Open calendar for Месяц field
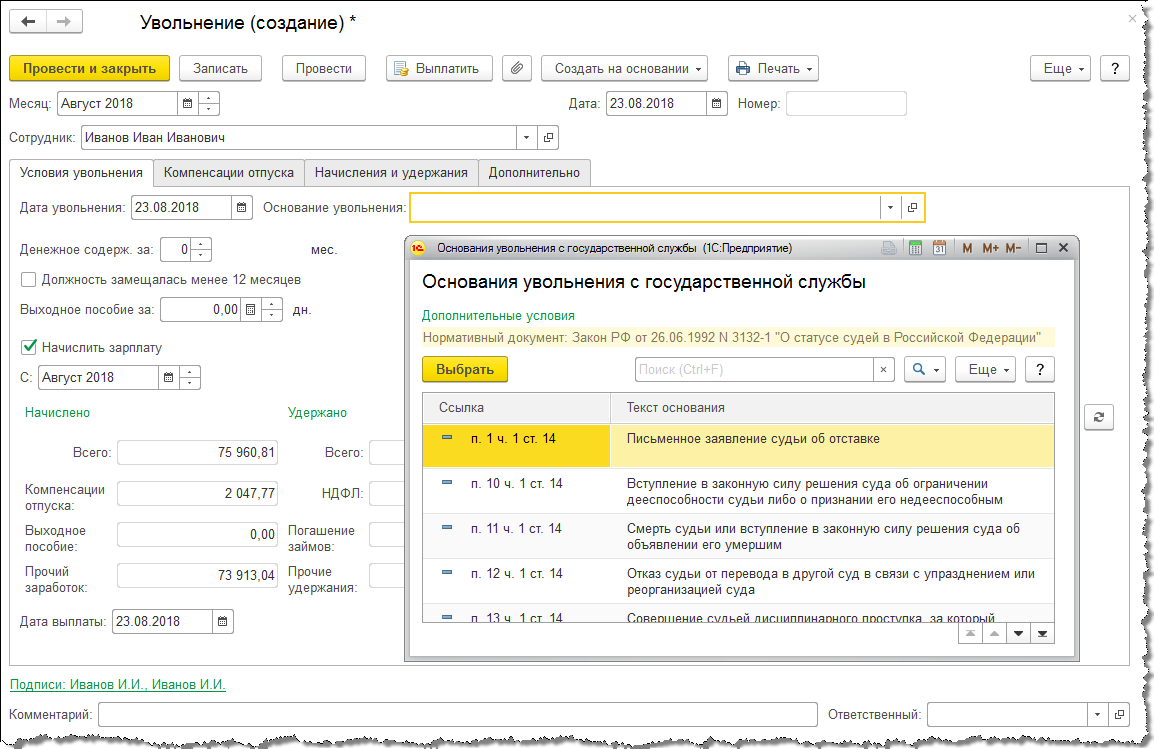The width and height of the screenshot is (1154, 749). click(x=188, y=104)
